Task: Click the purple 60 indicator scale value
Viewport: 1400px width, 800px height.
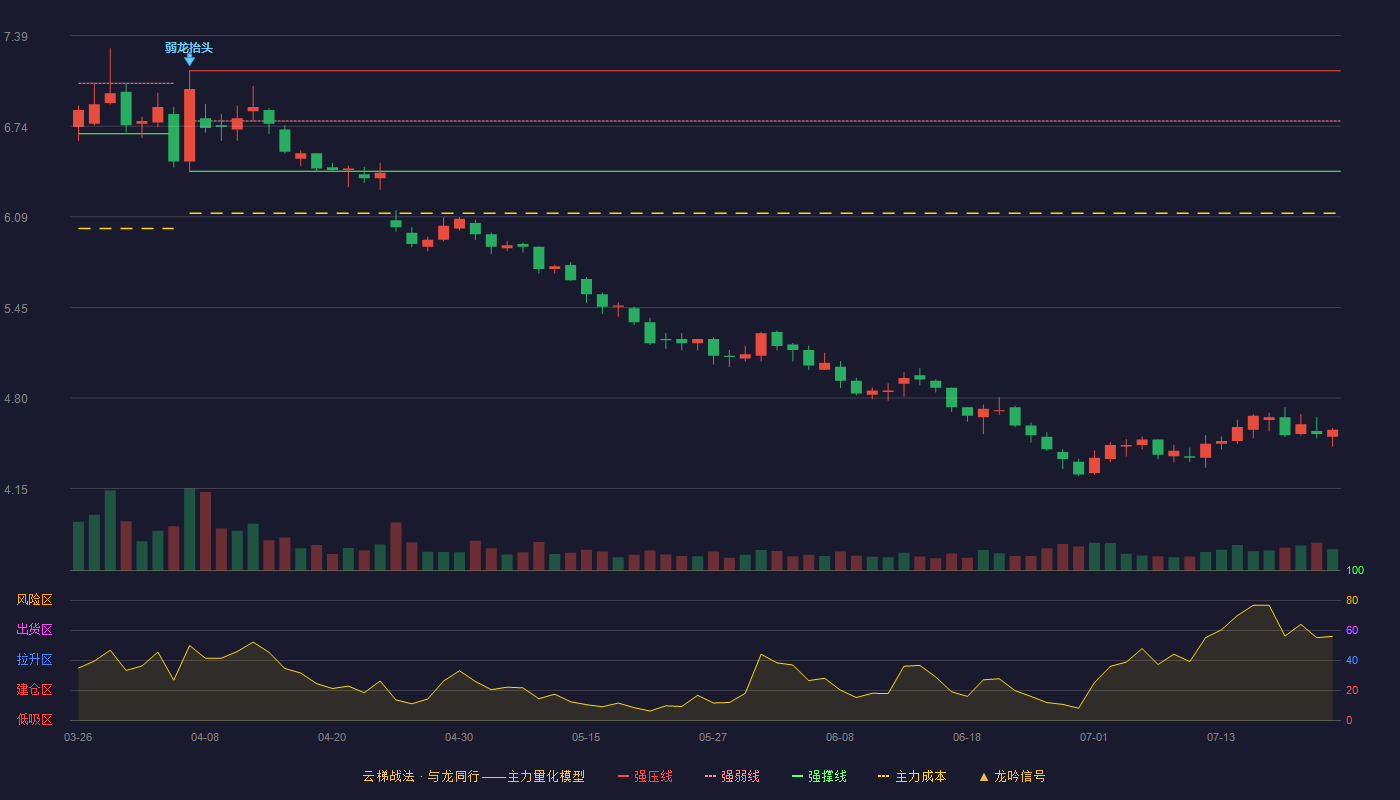Action: 1352,631
